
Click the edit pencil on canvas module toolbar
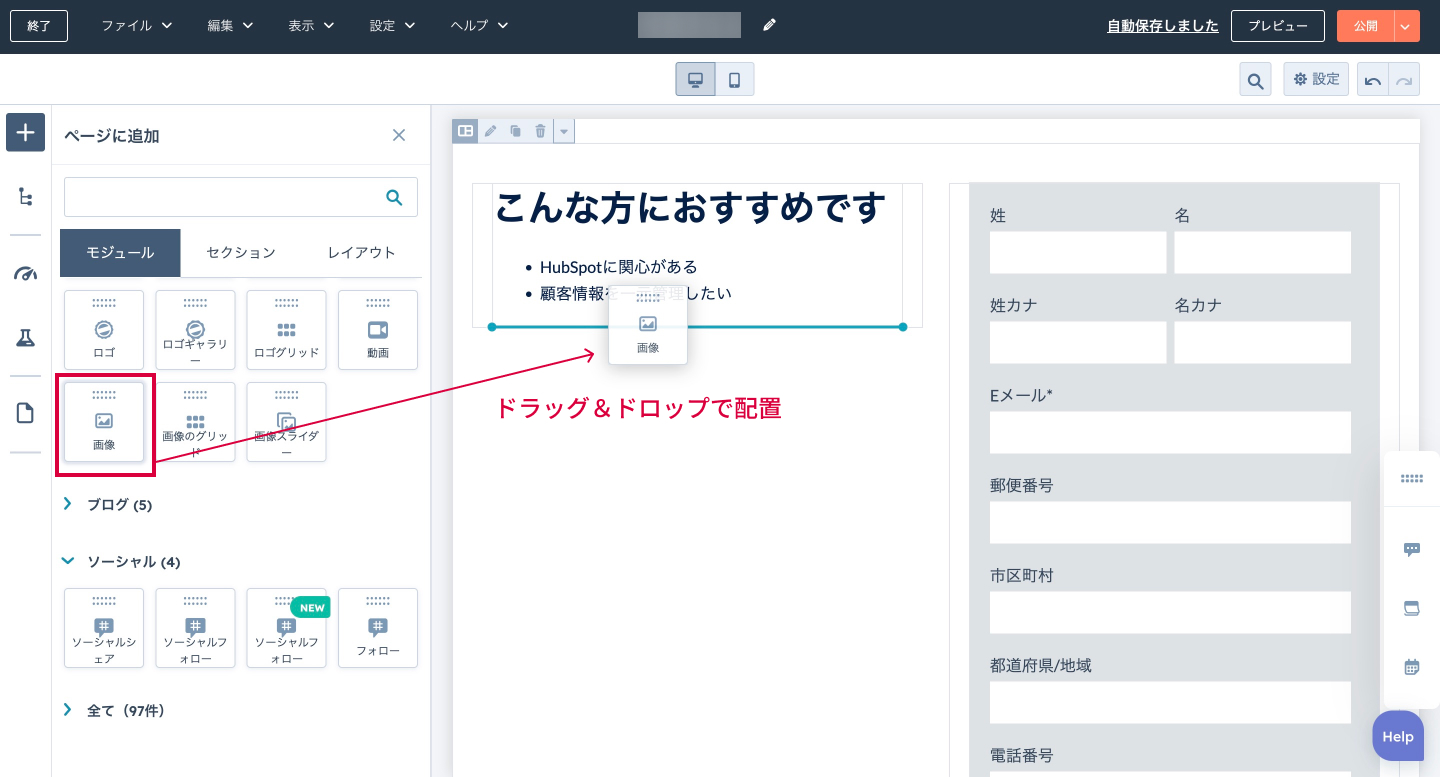tap(490, 131)
